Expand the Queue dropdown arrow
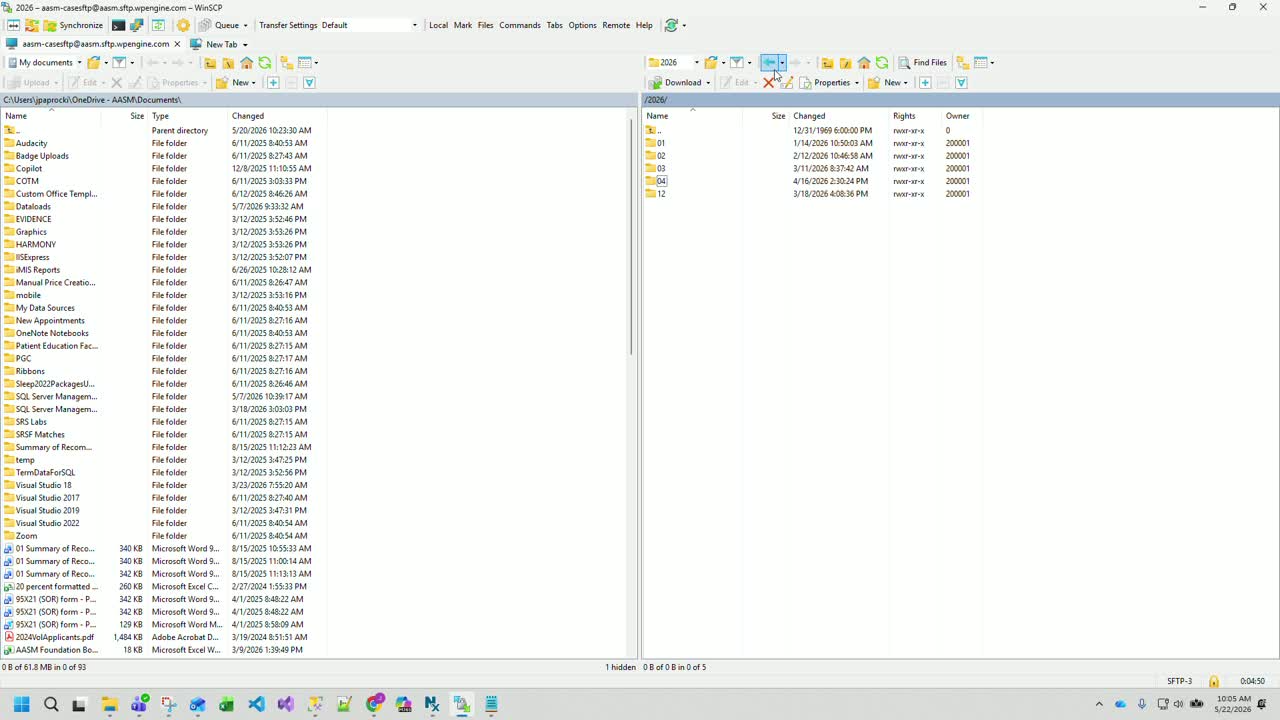Screen dimensions: 1280x720 [x=245, y=26]
